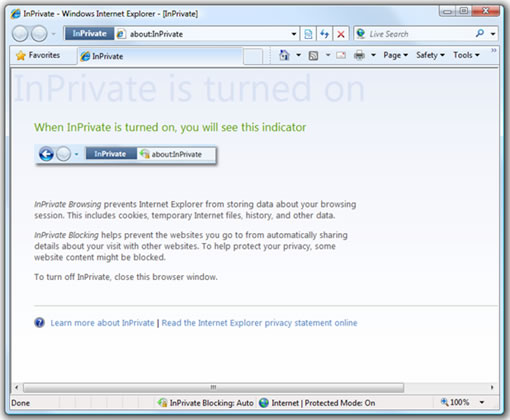
Task: Open the Favorites button
Action: click(x=38, y=55)
